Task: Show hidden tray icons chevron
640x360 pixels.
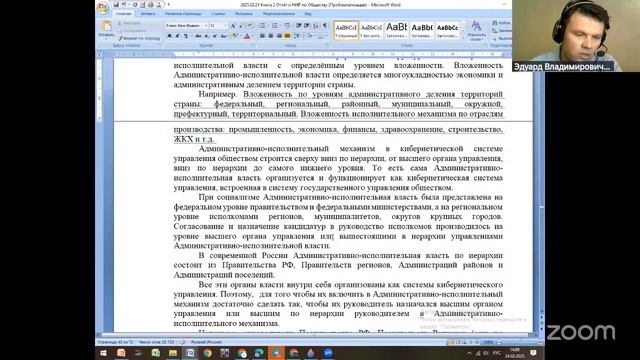Action: point(469,353)
